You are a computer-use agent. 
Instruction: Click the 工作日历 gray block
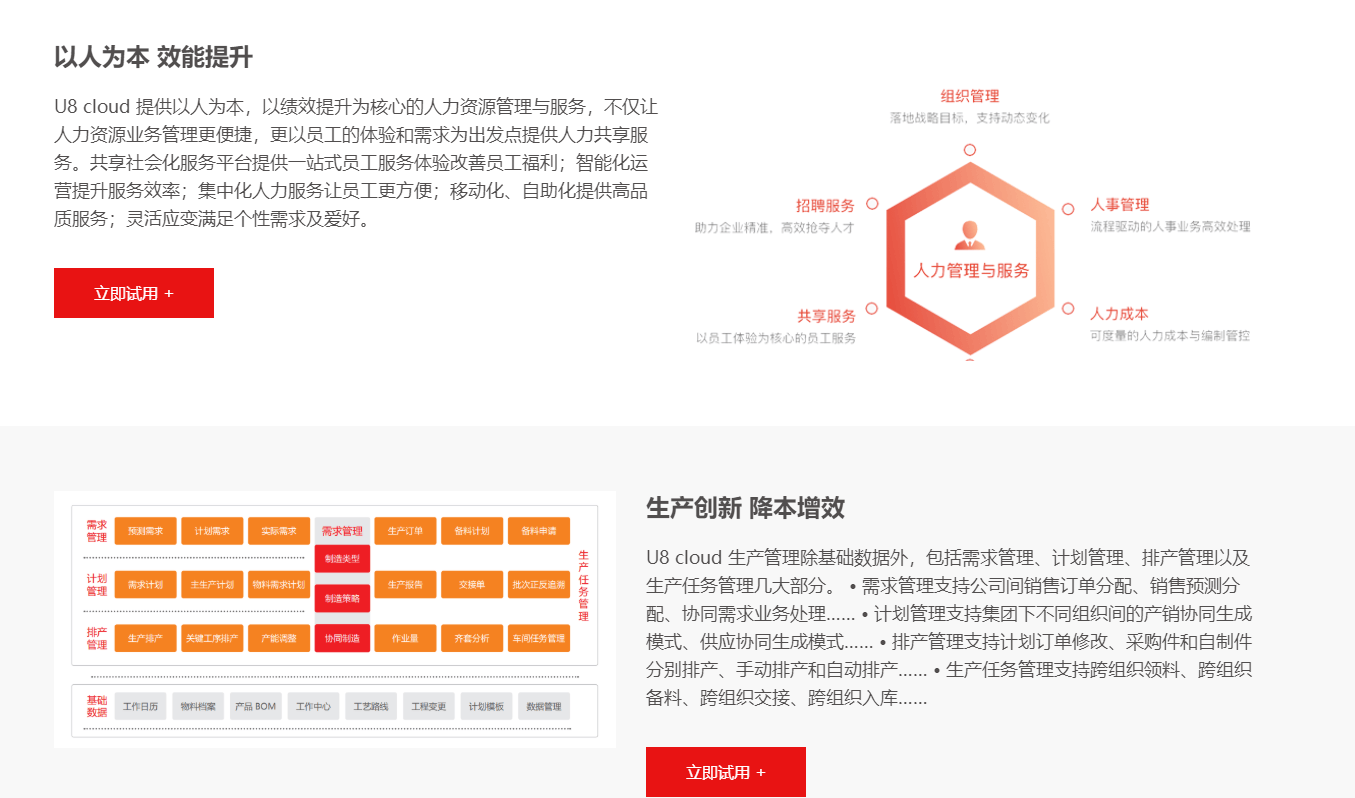pos(140,706)
